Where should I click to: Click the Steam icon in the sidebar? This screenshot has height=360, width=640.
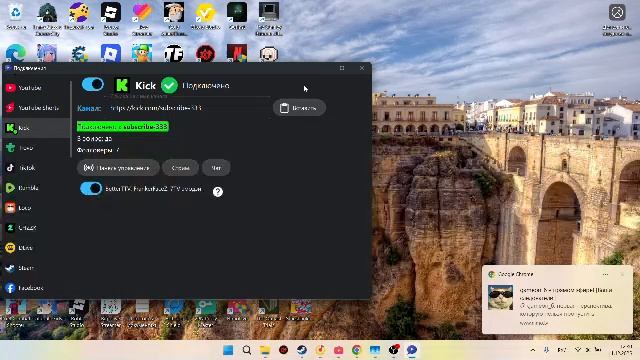pyautogui.click(x=10, y=268)
